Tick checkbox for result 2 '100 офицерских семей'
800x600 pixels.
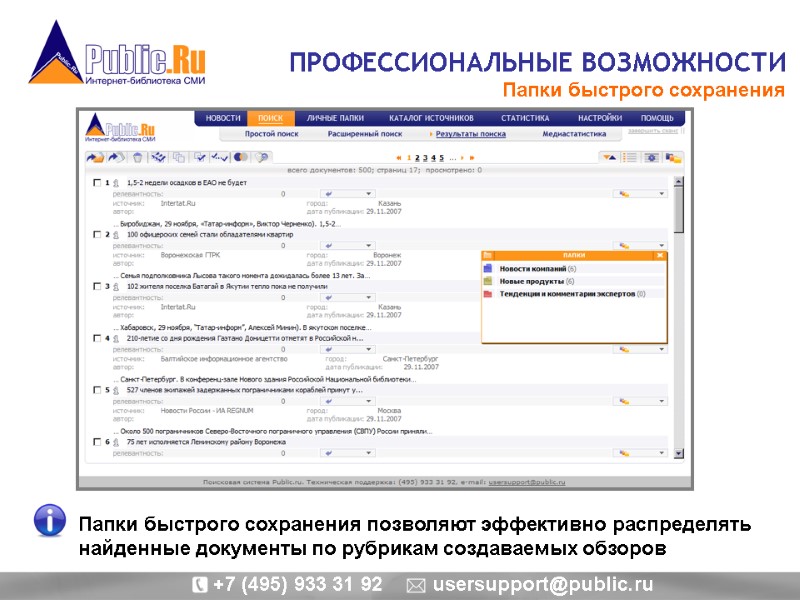point(97,235)
